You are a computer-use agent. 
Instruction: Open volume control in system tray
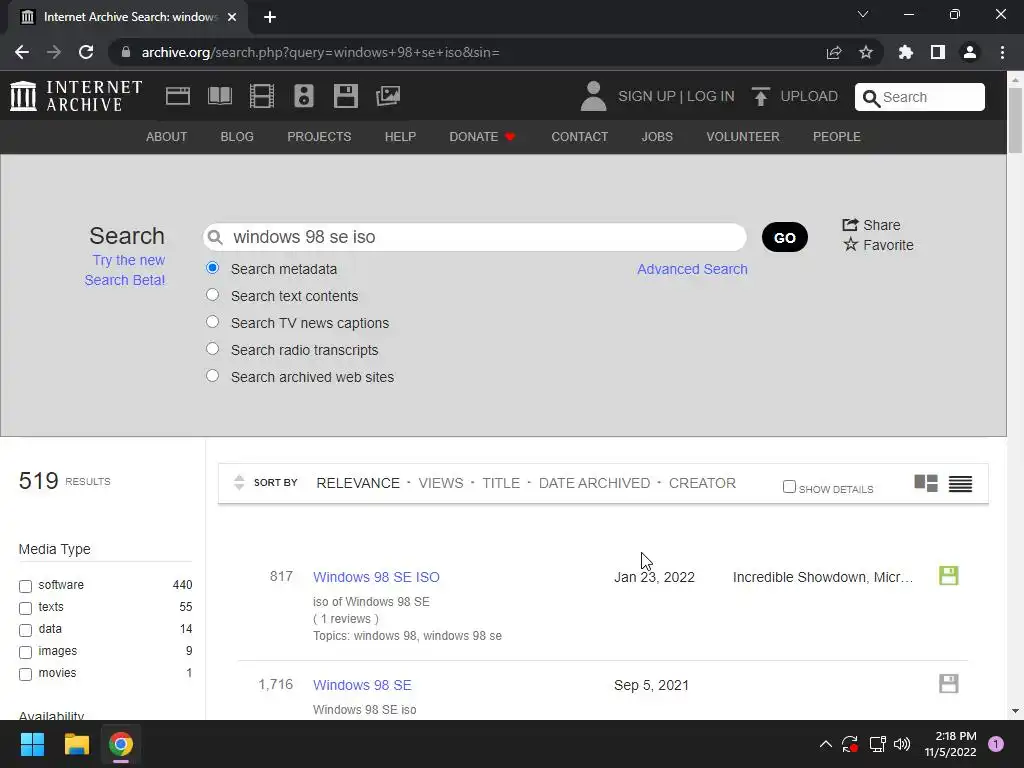902,744
